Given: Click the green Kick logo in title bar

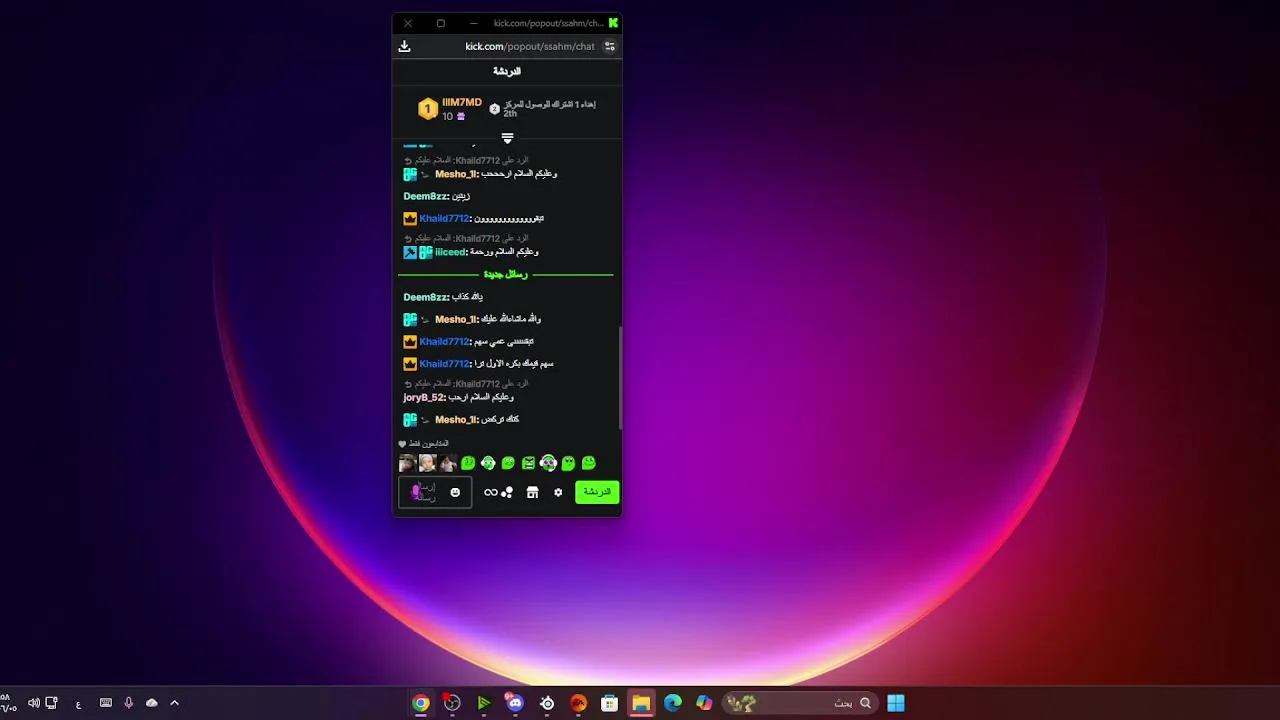Looking at the screenshot, I should pos(613,23).
